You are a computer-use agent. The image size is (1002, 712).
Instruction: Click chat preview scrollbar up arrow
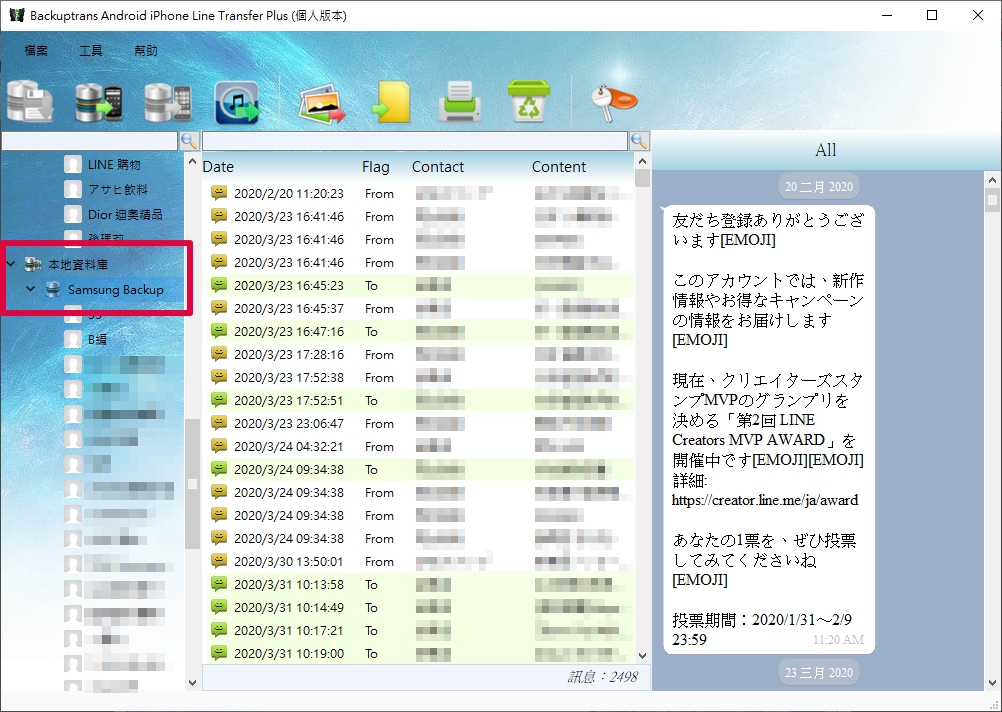992,181
